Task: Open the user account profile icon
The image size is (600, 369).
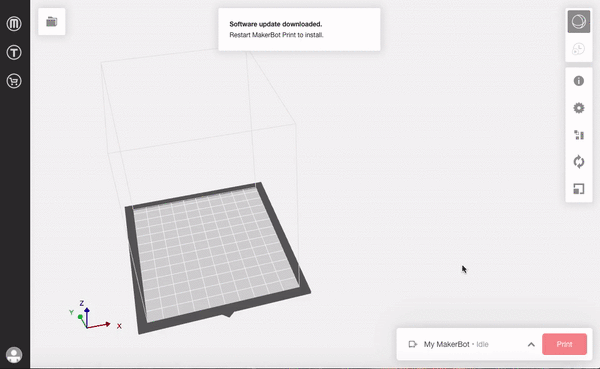Action: pos(14,355)
